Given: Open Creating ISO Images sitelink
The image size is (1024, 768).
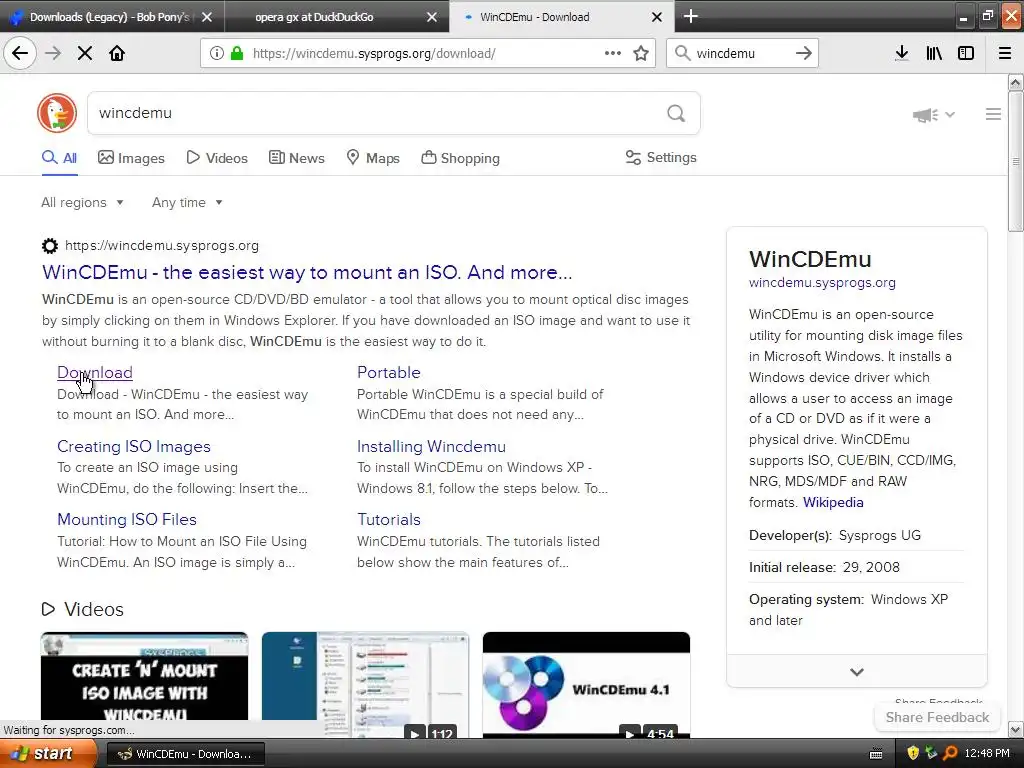Looking at the screenshot, I should click(134, 446).
